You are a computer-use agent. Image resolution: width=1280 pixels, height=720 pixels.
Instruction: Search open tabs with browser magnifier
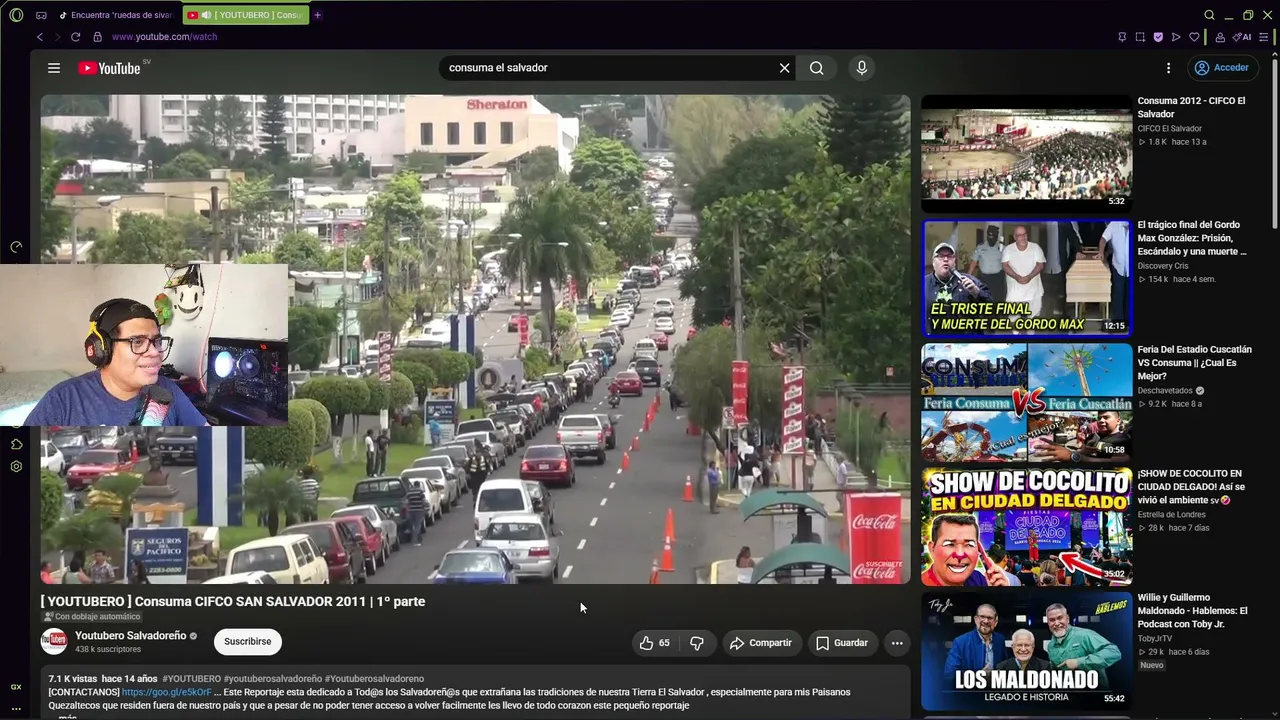(1209, 15)
